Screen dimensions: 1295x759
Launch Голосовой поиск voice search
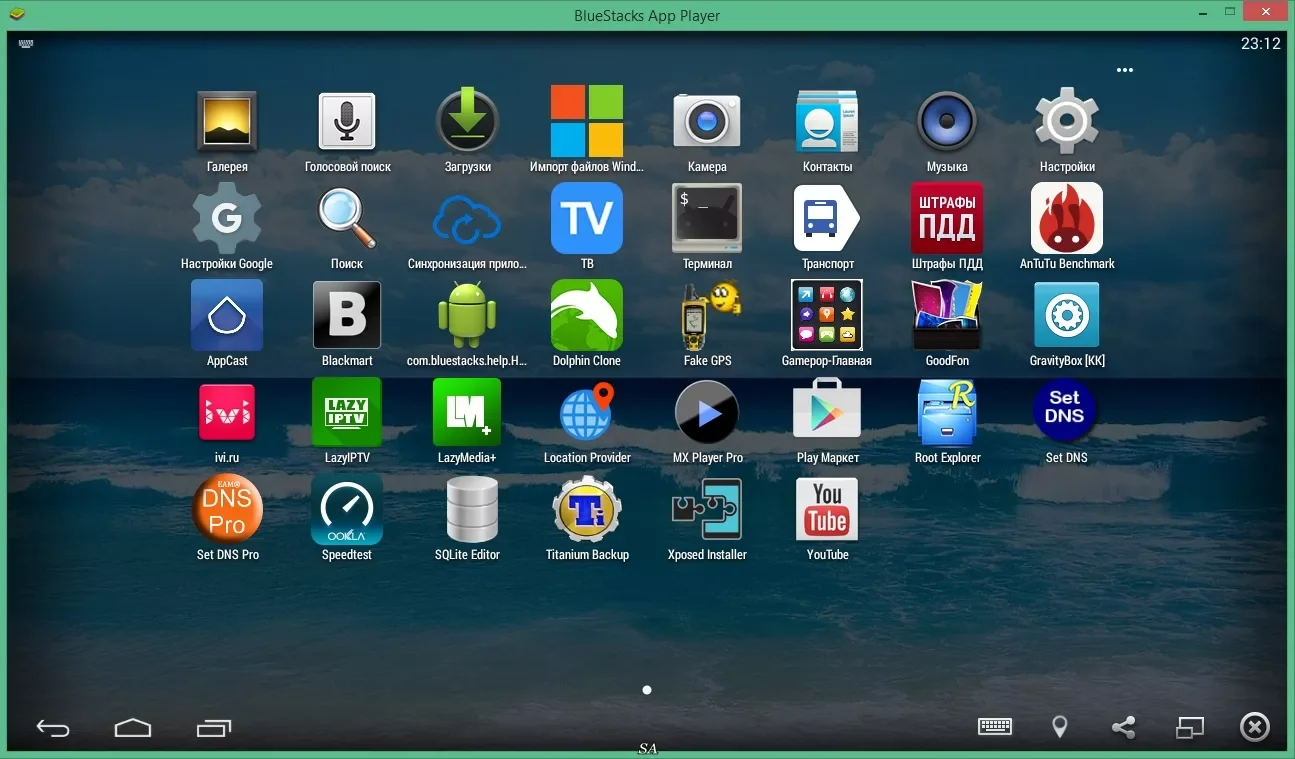click(x=347, y=121)
